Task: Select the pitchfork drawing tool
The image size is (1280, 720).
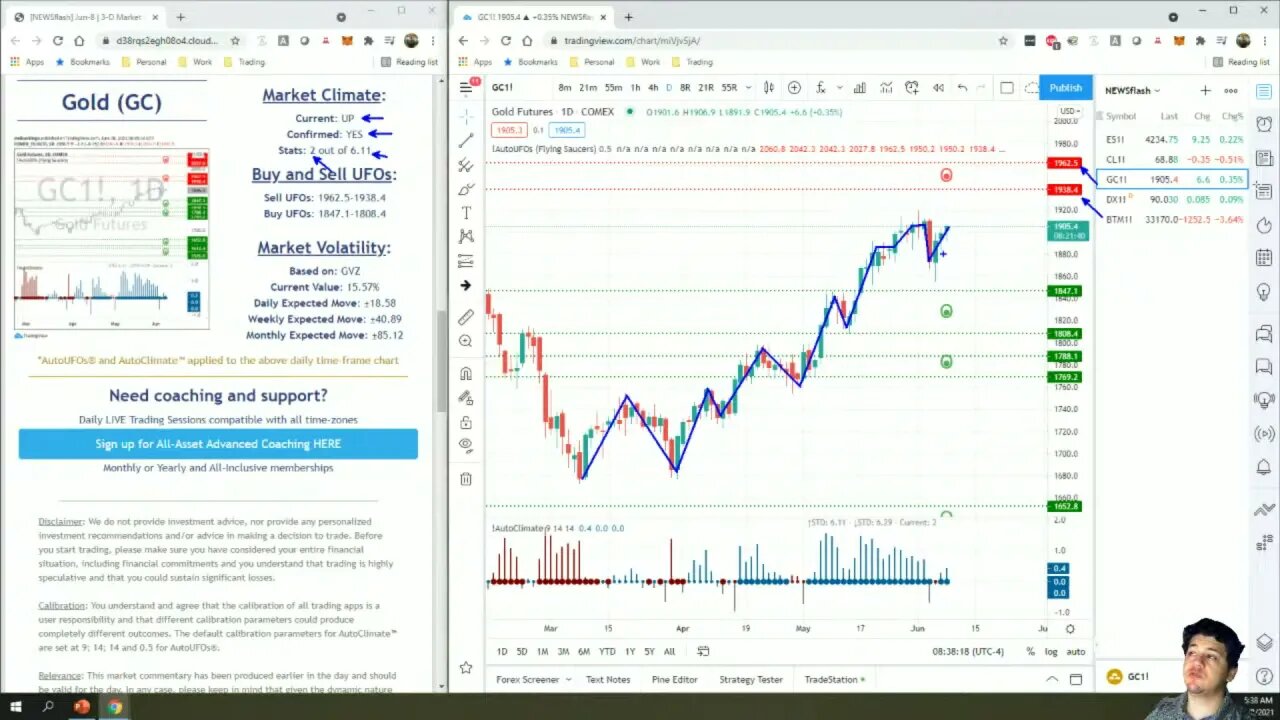Action: point(466,165)
